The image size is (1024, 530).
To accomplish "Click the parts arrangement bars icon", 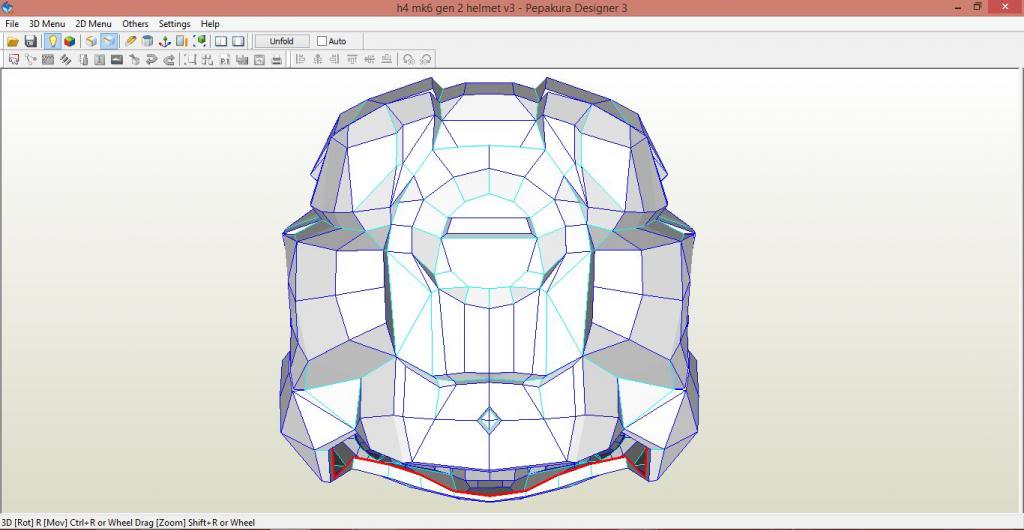I will click(242, 59).
